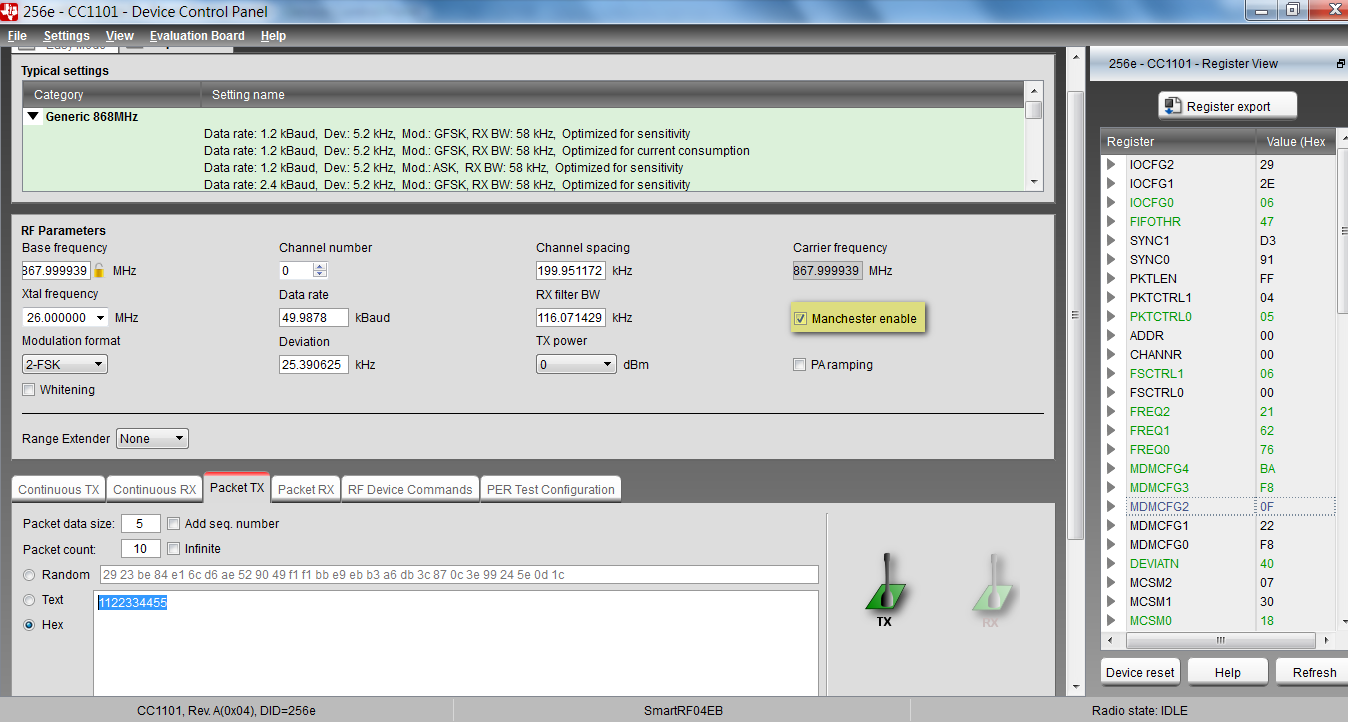Enable PA ramping

tap(800, 365)
